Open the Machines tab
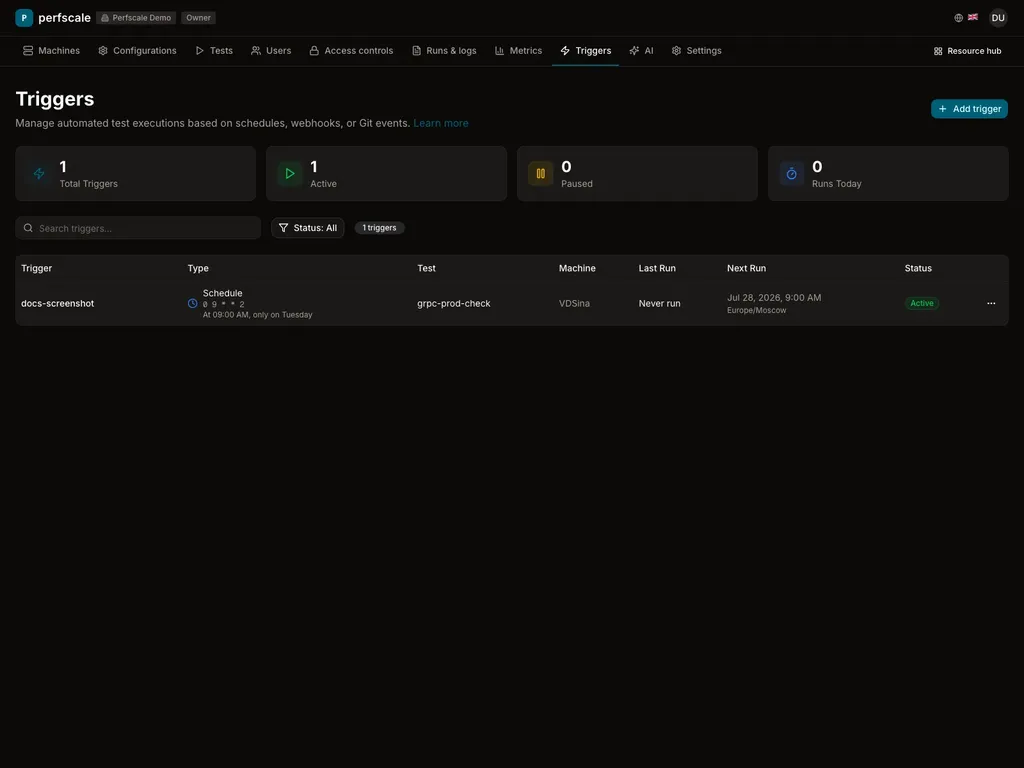The image size is (1024, 768). 51,51
